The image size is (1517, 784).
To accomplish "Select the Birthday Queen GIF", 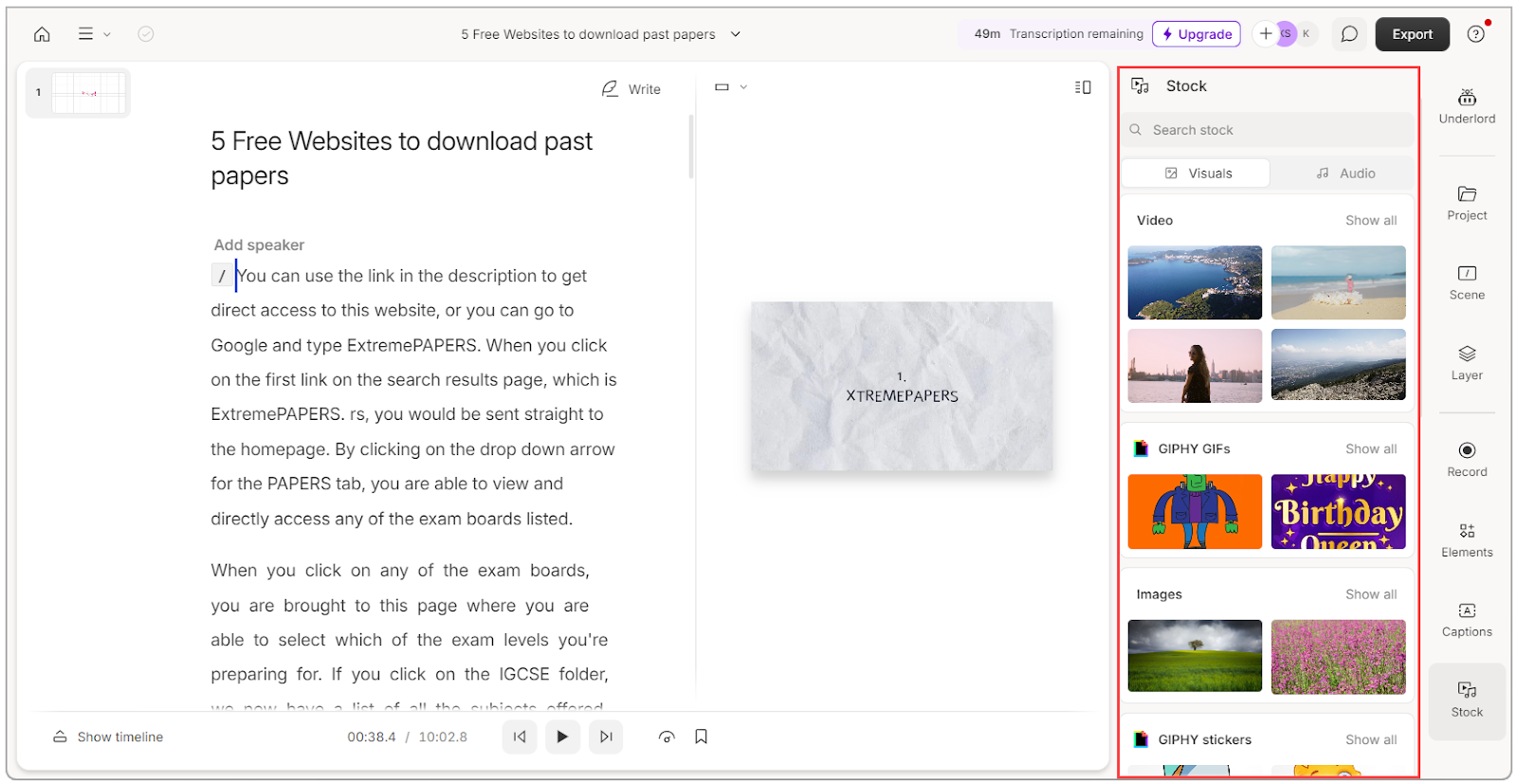I will [x=1338, y=512].
